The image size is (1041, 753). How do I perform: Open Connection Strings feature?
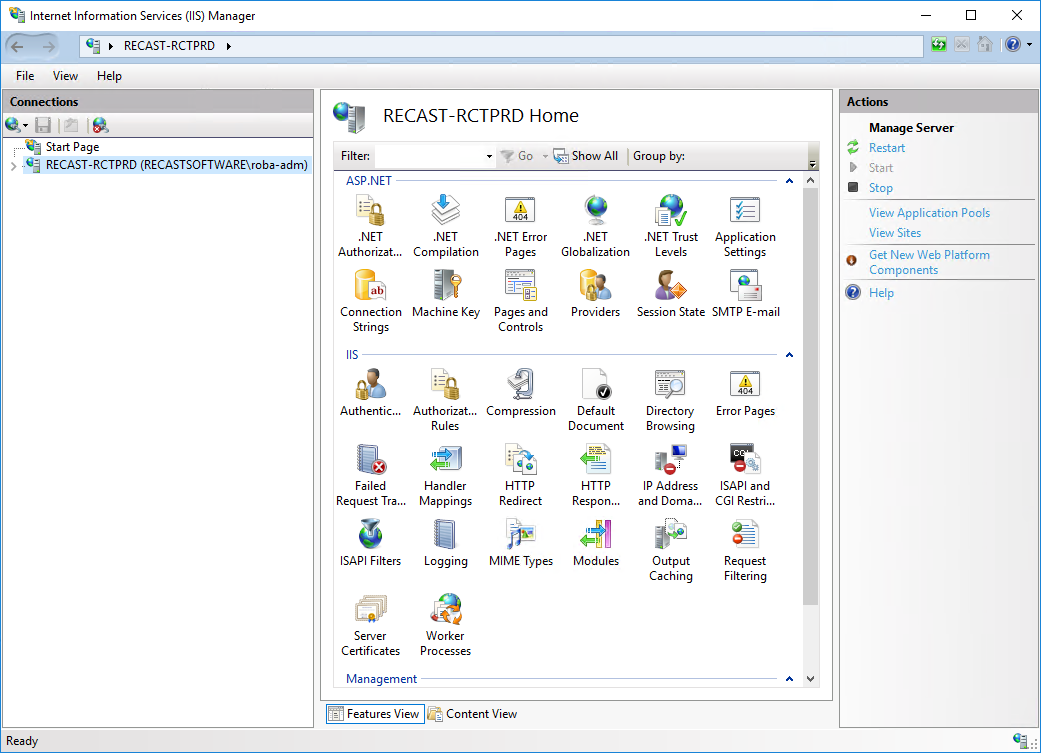coord(370,301)
